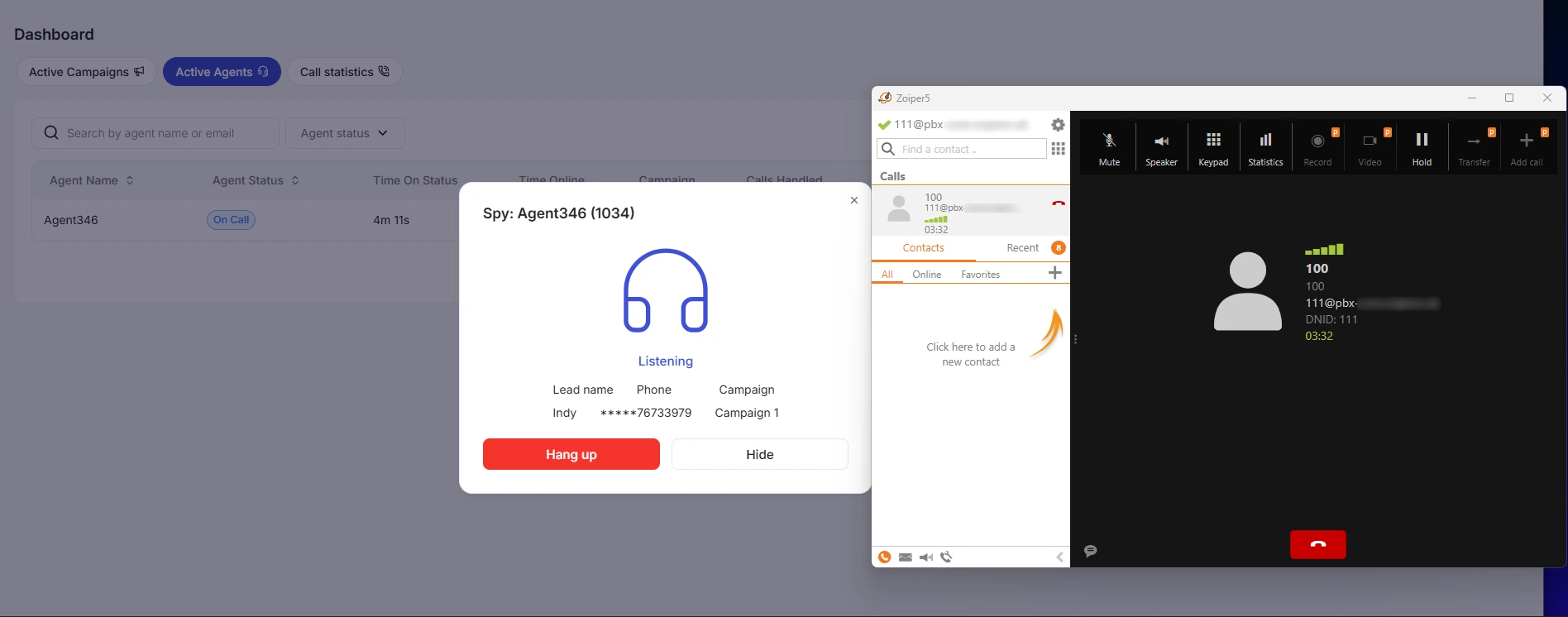Hang up the spy session

pyautogui.click(x=571, y=454)
